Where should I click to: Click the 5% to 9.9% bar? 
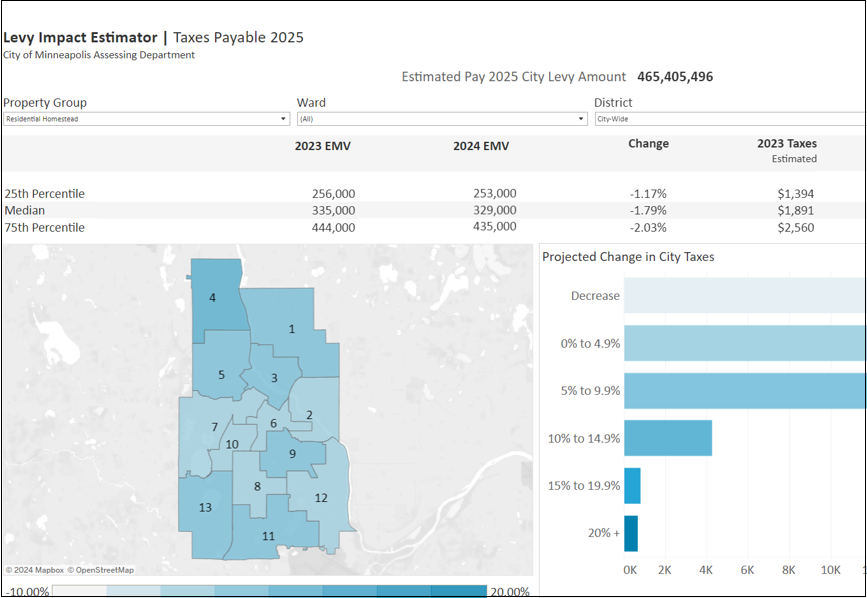[x=745, y=391]
